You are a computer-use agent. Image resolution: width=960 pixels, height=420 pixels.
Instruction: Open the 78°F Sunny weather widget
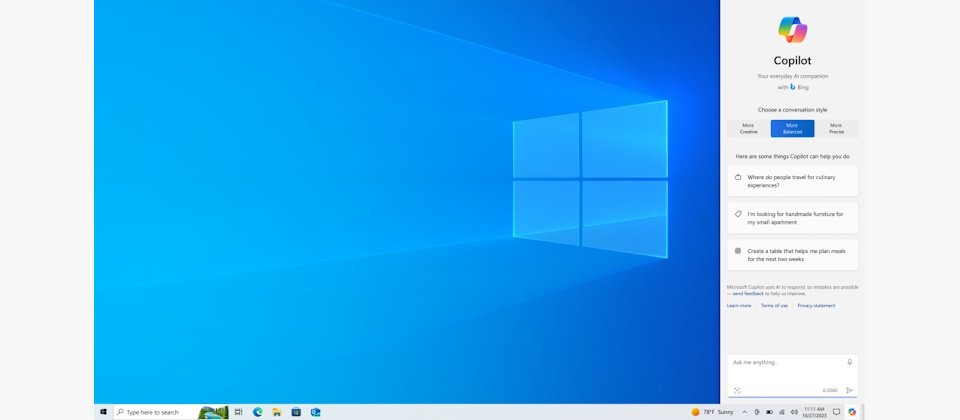[x=712, y=412]
